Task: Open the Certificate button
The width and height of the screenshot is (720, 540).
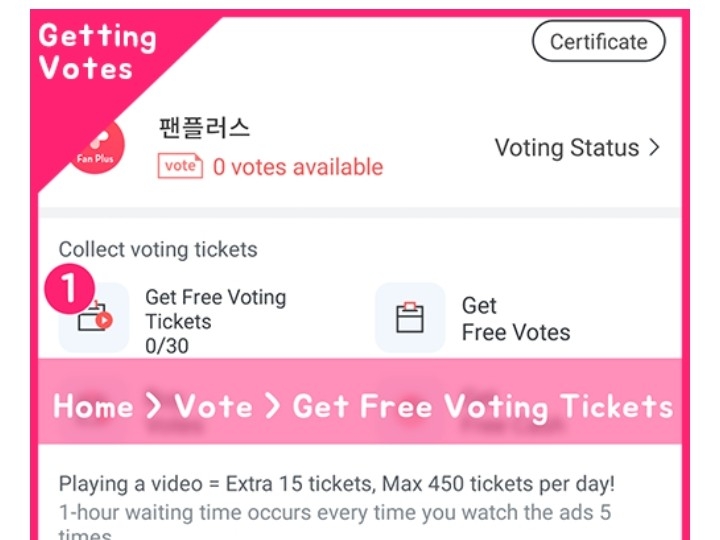Action: (598, 42)
